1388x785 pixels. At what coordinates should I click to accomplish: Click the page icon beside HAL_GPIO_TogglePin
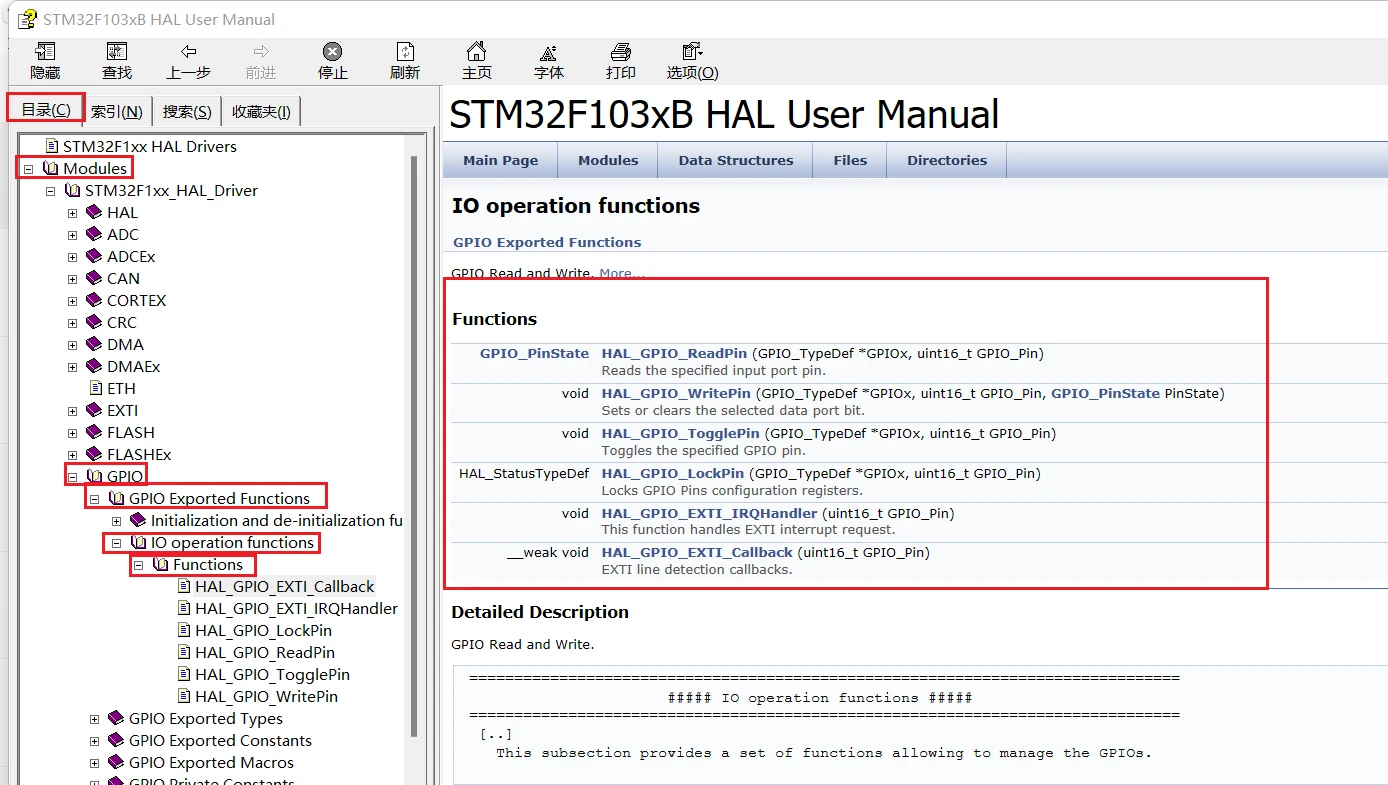click(x=184, y=674)
